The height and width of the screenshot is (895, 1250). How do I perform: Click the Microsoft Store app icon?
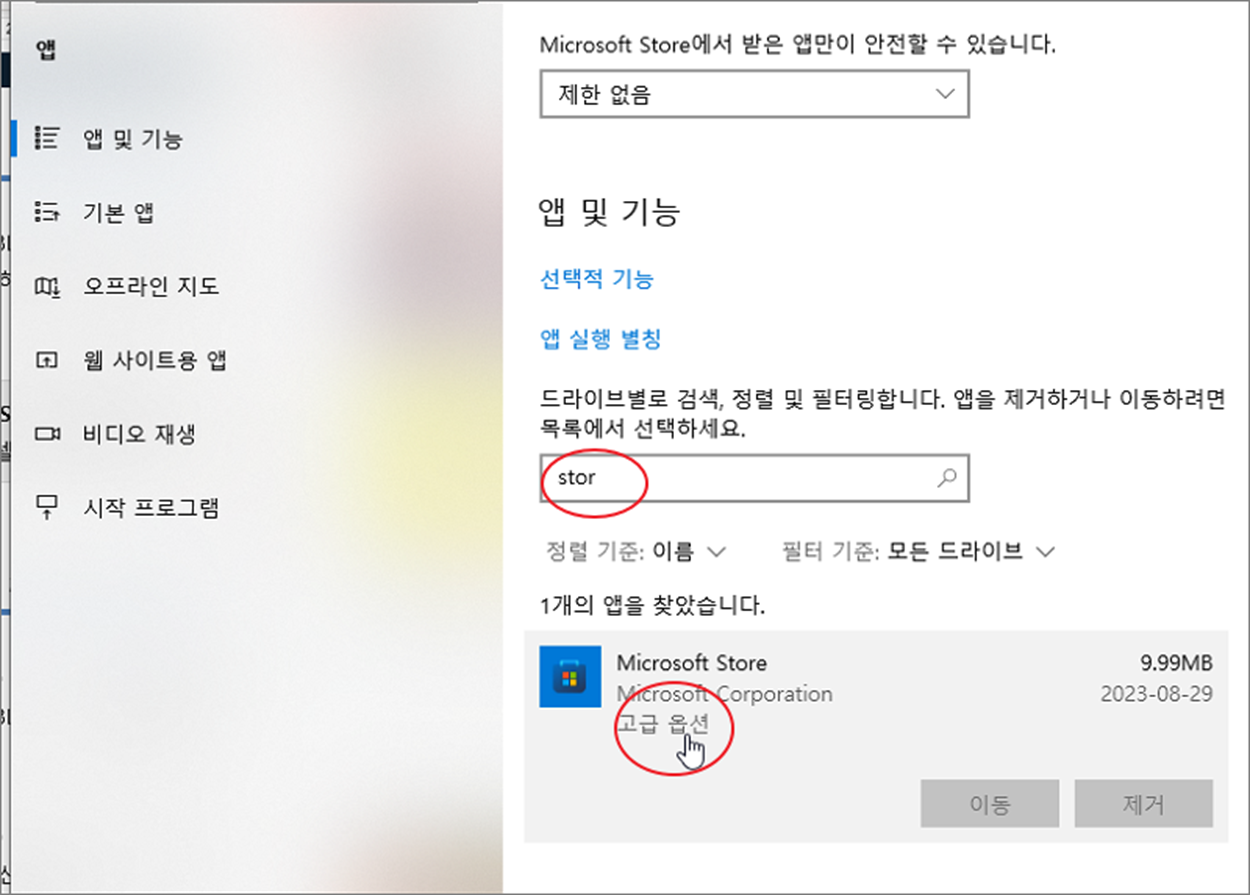click(x=570, y=677)
